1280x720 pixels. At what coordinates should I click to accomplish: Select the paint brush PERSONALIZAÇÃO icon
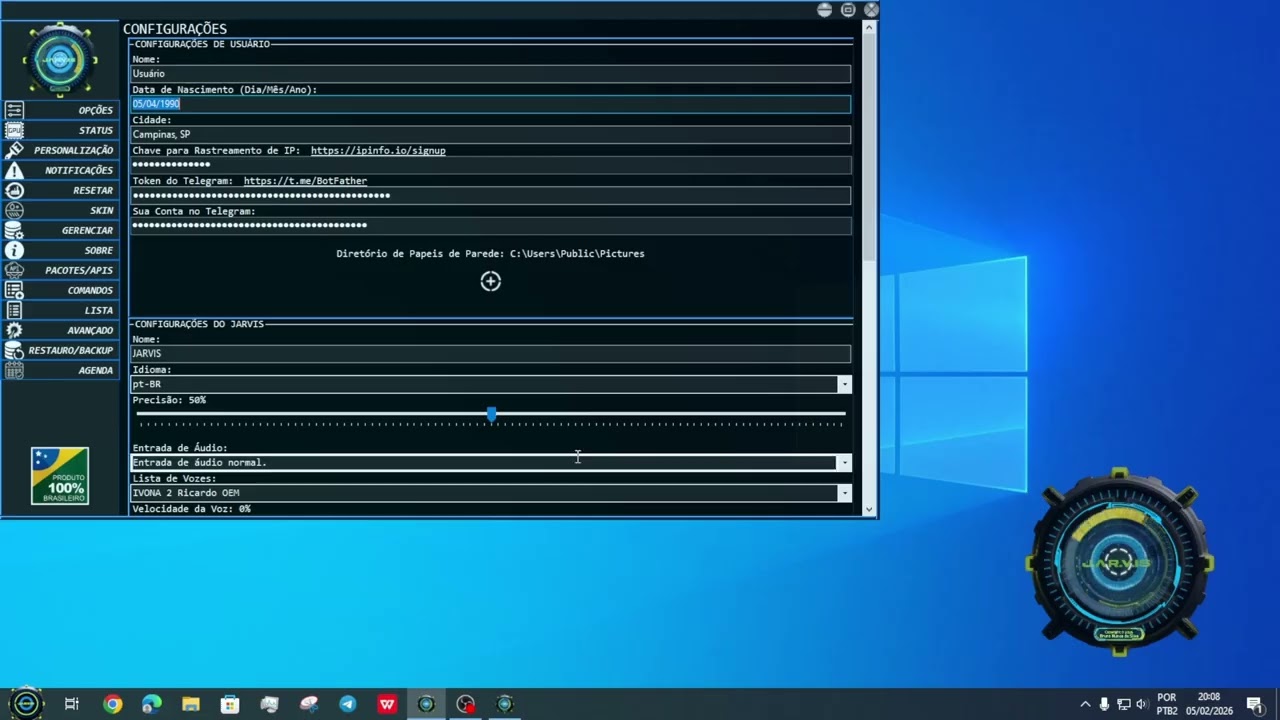pos(14,150)
